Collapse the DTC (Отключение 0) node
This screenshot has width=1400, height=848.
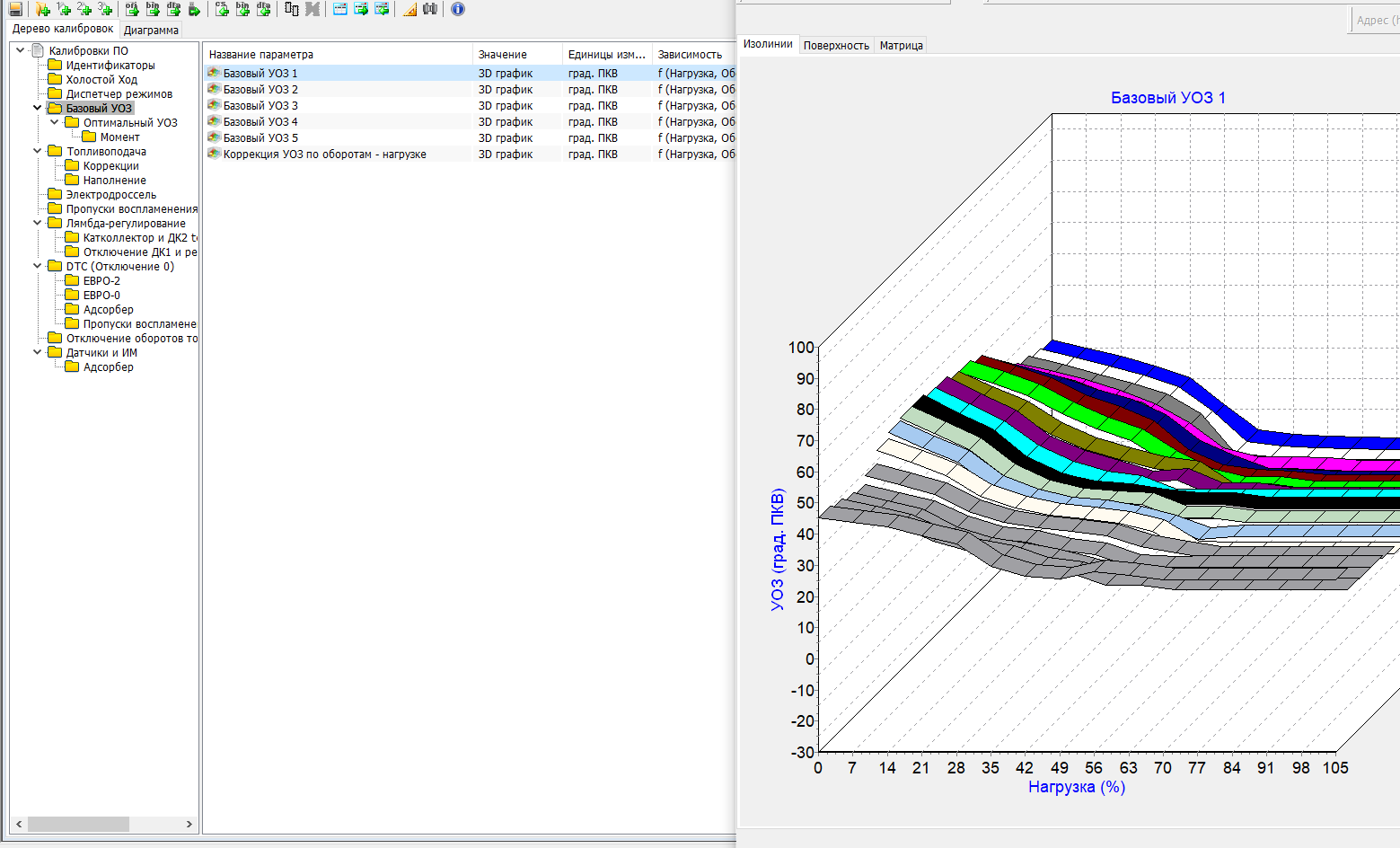(38, 267)
